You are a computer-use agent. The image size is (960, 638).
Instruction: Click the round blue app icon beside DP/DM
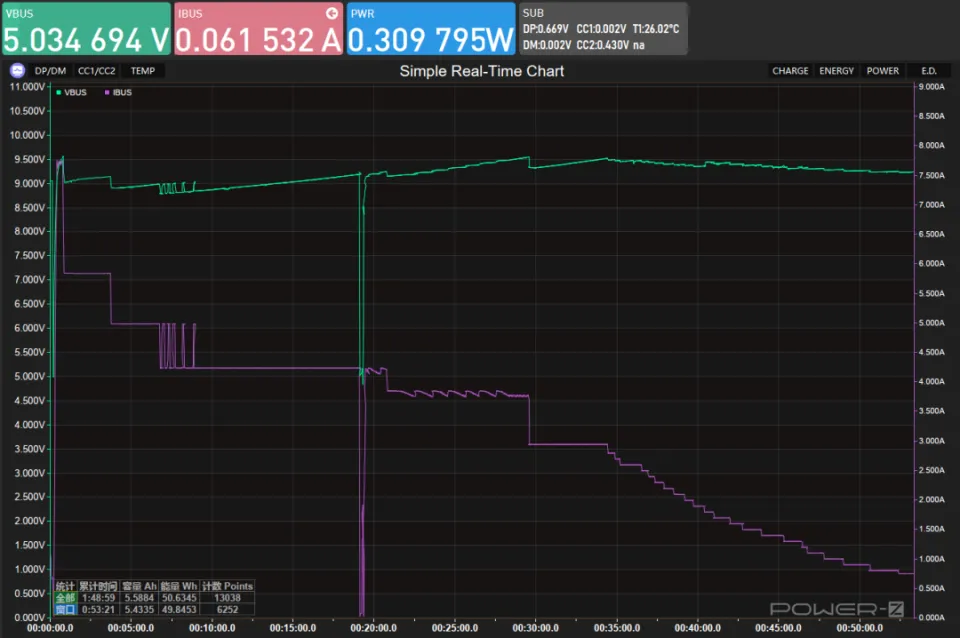17,71
